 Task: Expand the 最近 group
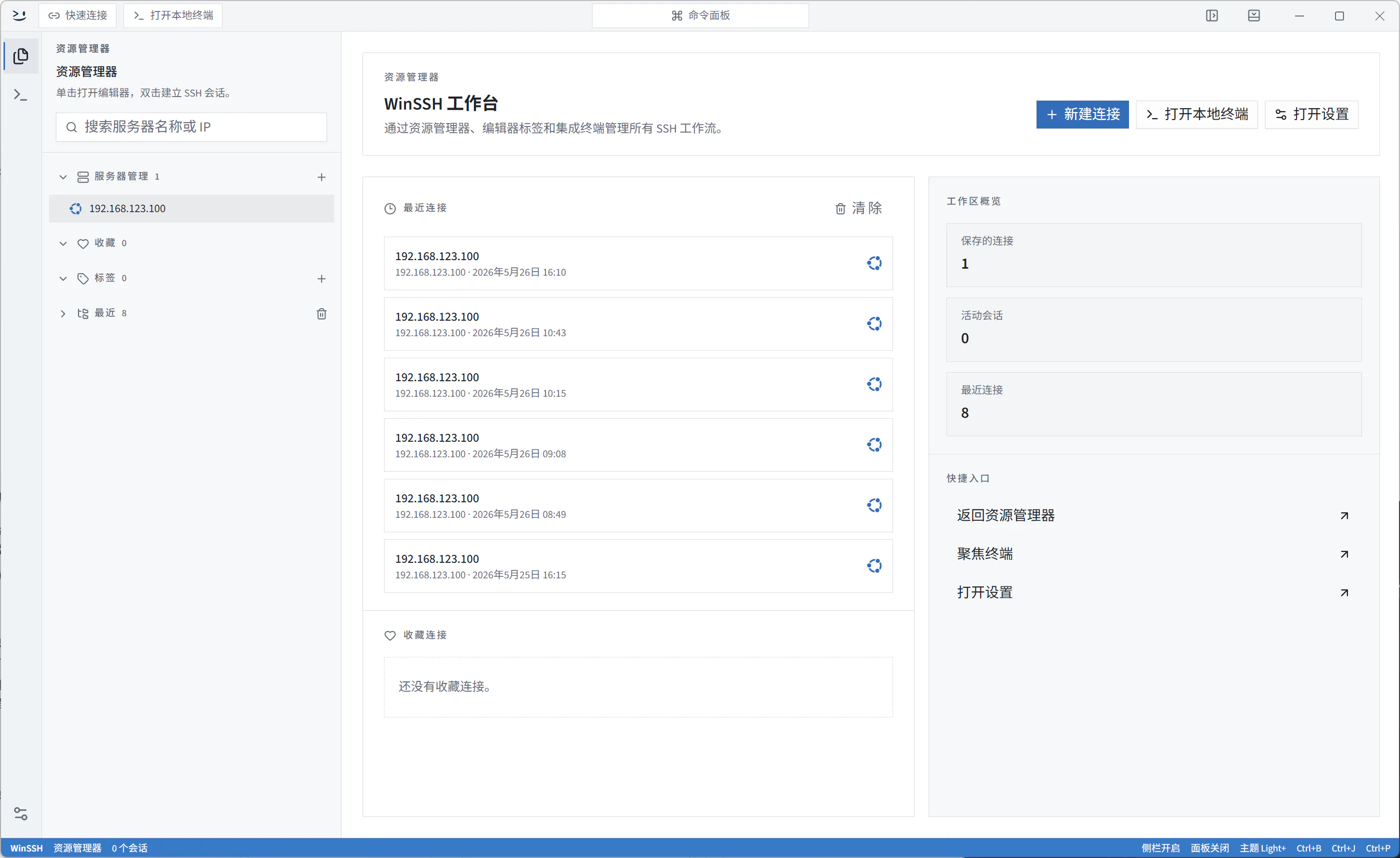coord(63,313)
